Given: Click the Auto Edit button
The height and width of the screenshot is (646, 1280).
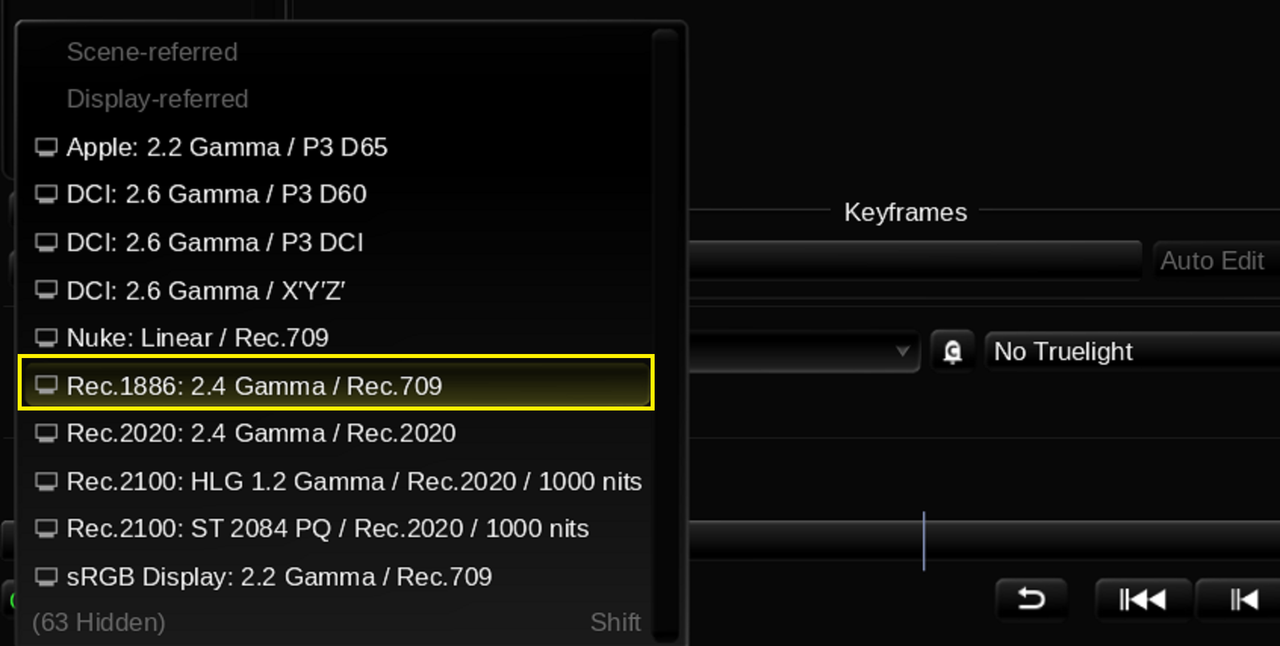Looking at the screenshot, I should coord(1214,261).
